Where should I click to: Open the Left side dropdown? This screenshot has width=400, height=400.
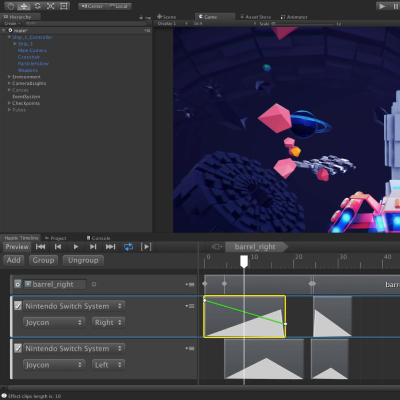click(x=108, y=365)
